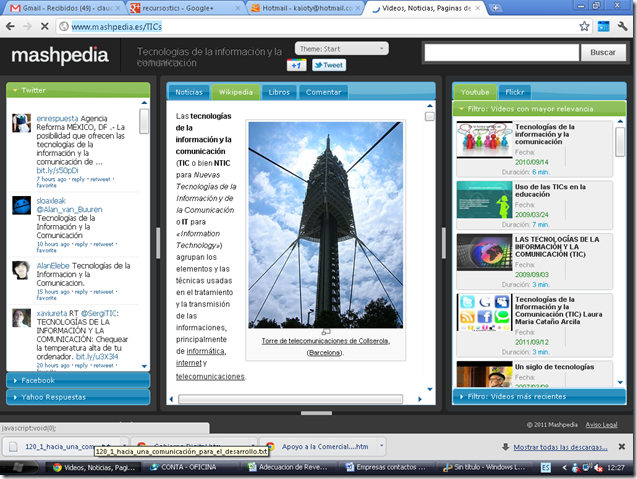Screen dimensions: 637x479
Task: Collapse the Twitter panel header
Action: click(x=78, y=90)
